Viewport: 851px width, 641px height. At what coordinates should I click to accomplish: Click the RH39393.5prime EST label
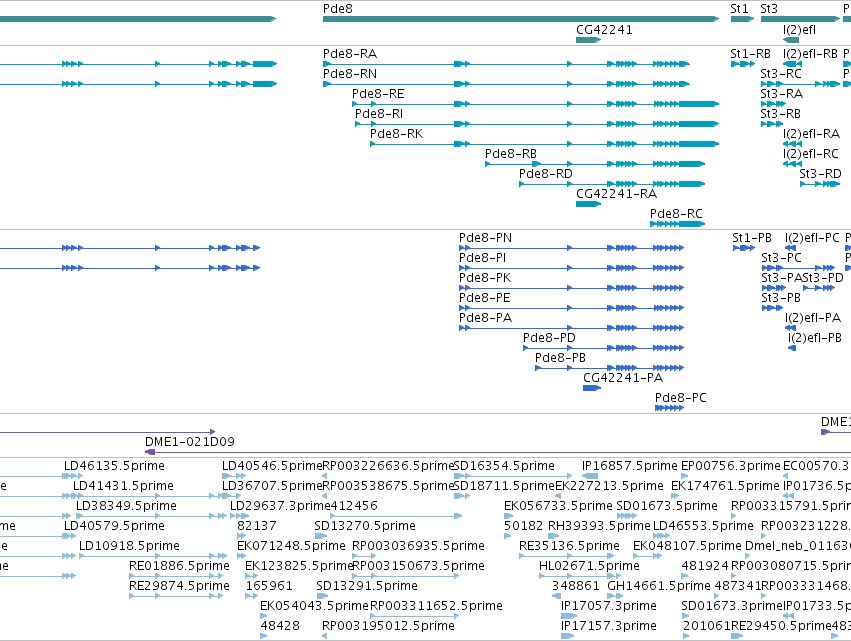point(599,526)
